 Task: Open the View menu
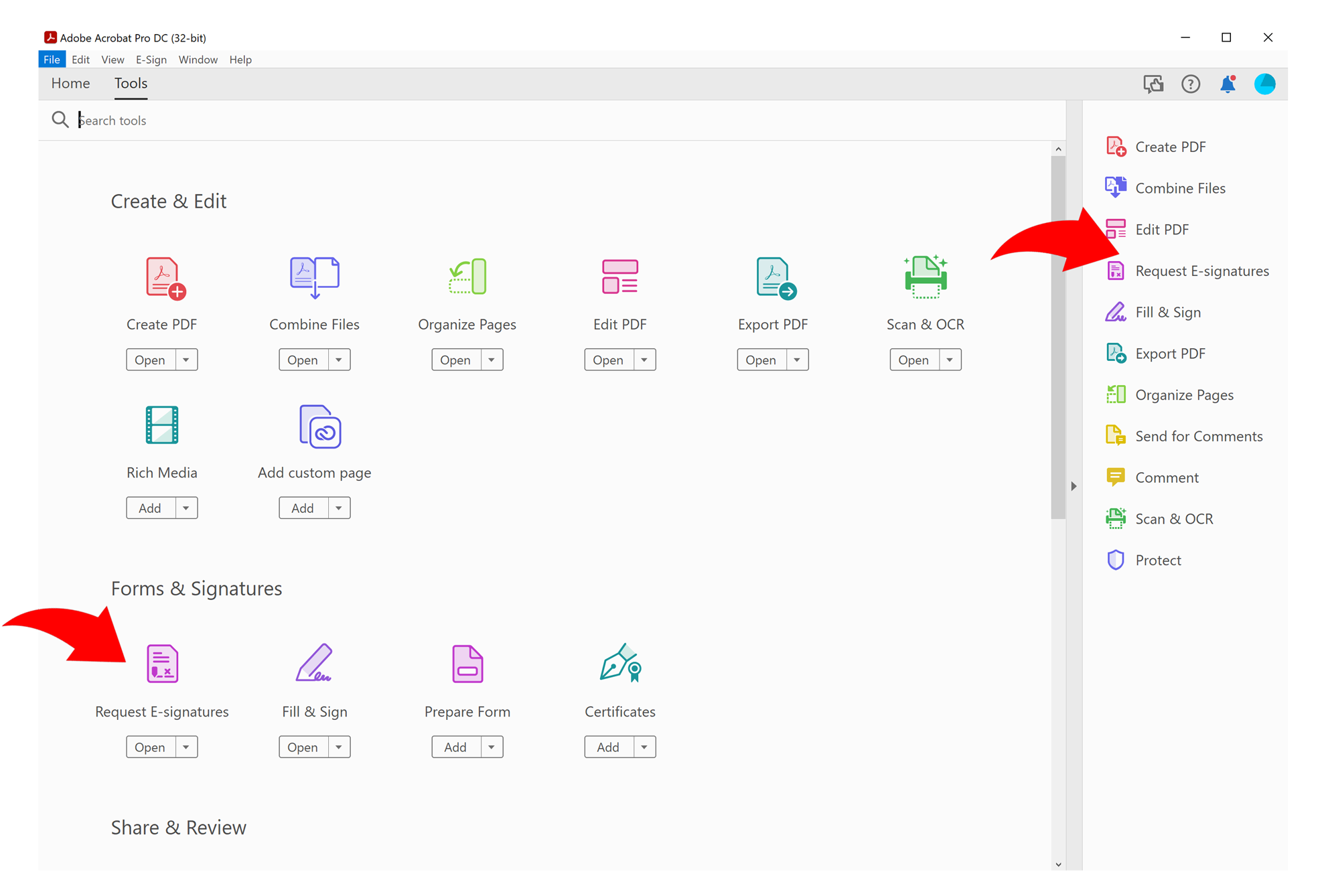pyautogui.click(x=113, y=60)
